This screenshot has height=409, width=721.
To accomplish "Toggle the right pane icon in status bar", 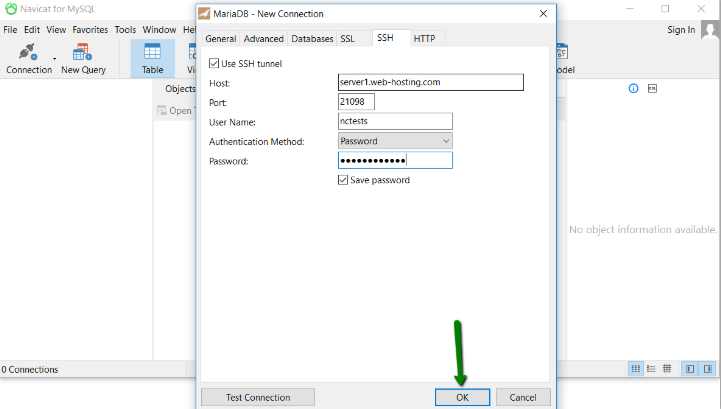I will point(708,369).
